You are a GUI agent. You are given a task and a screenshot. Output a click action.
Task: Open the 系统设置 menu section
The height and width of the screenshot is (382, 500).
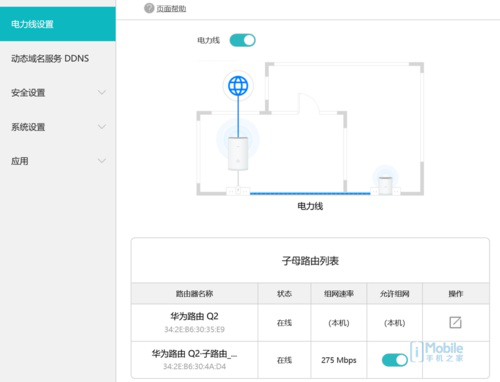click(x=58, y=127)
